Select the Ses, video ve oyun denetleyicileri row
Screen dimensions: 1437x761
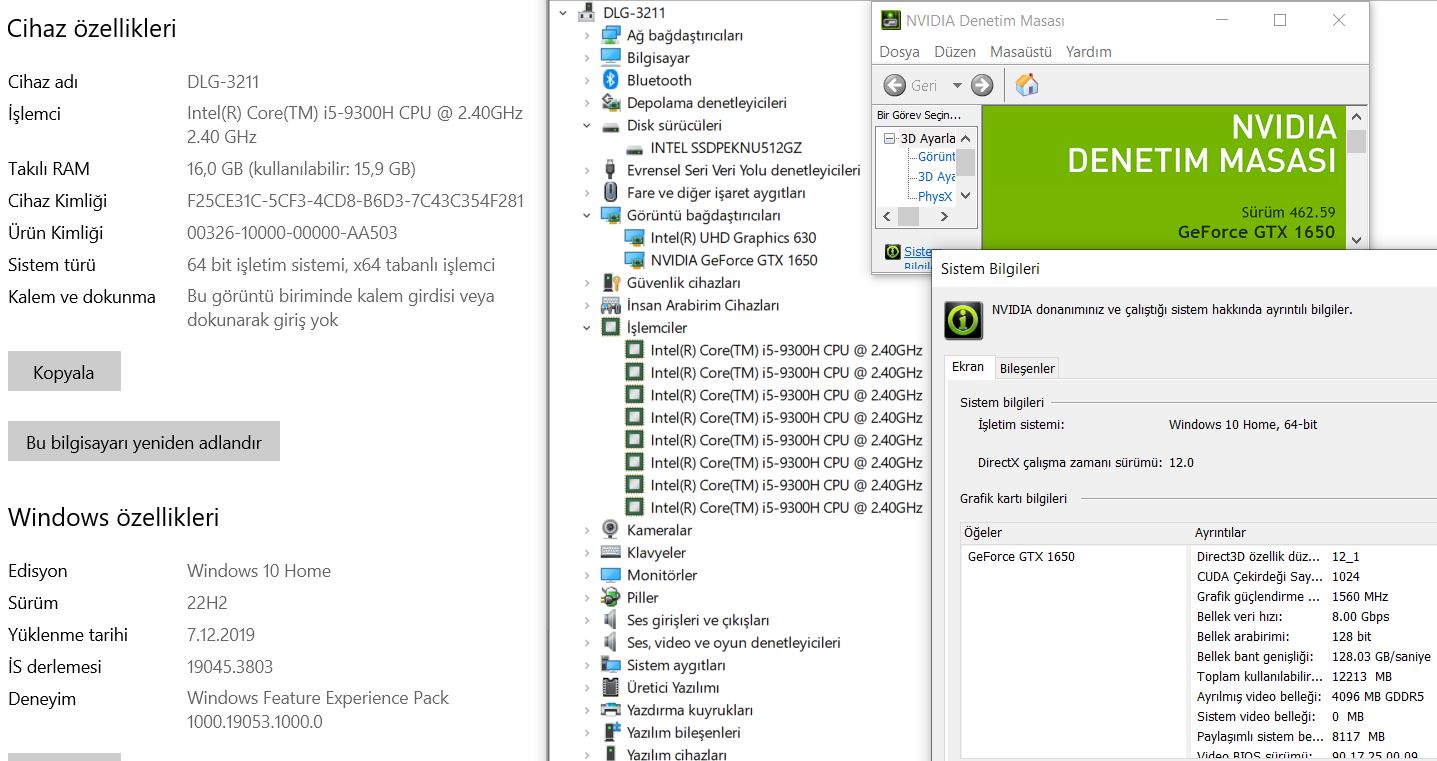click(x=733, y=643)
